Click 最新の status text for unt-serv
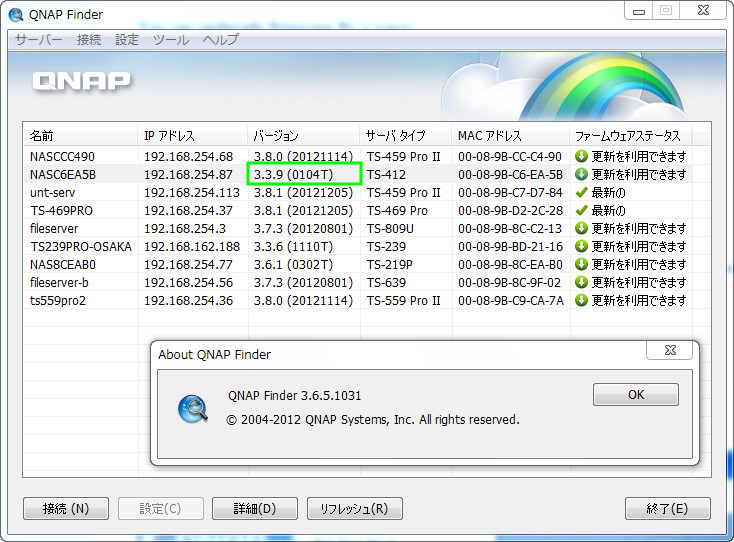The image size is (734, 542). pos(609,192)
